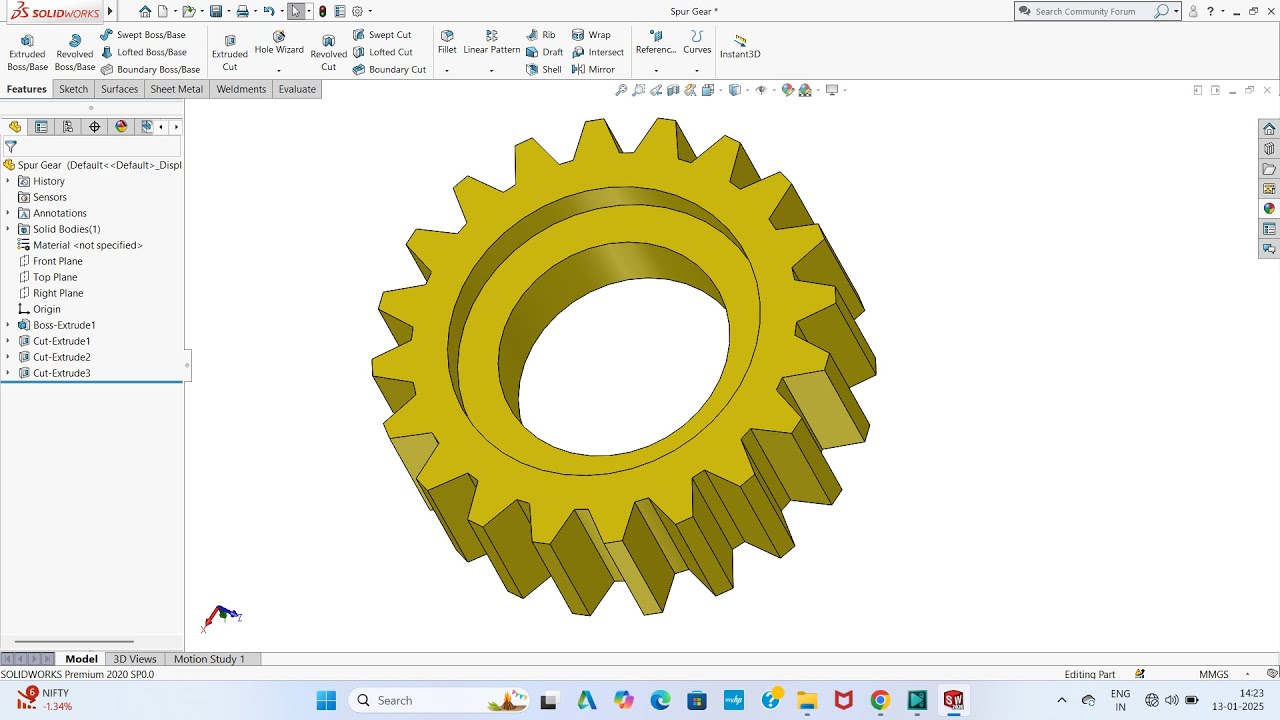Use the Mirror feature
This screenshot has width=1280, height=720.
[x=593, y=70]
